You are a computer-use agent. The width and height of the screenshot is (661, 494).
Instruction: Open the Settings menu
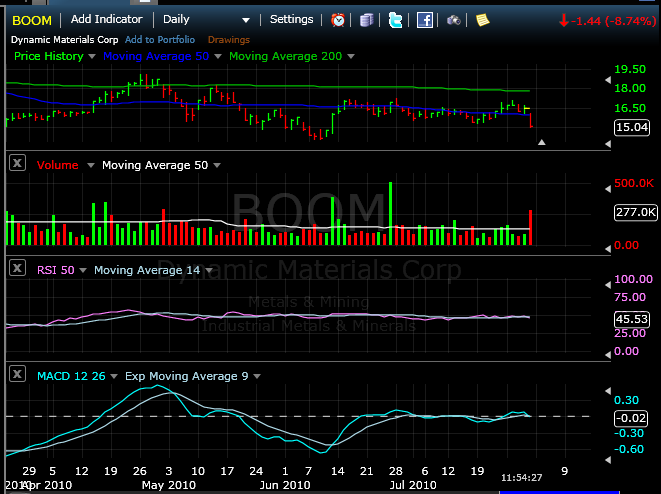(x=291, y=19)
